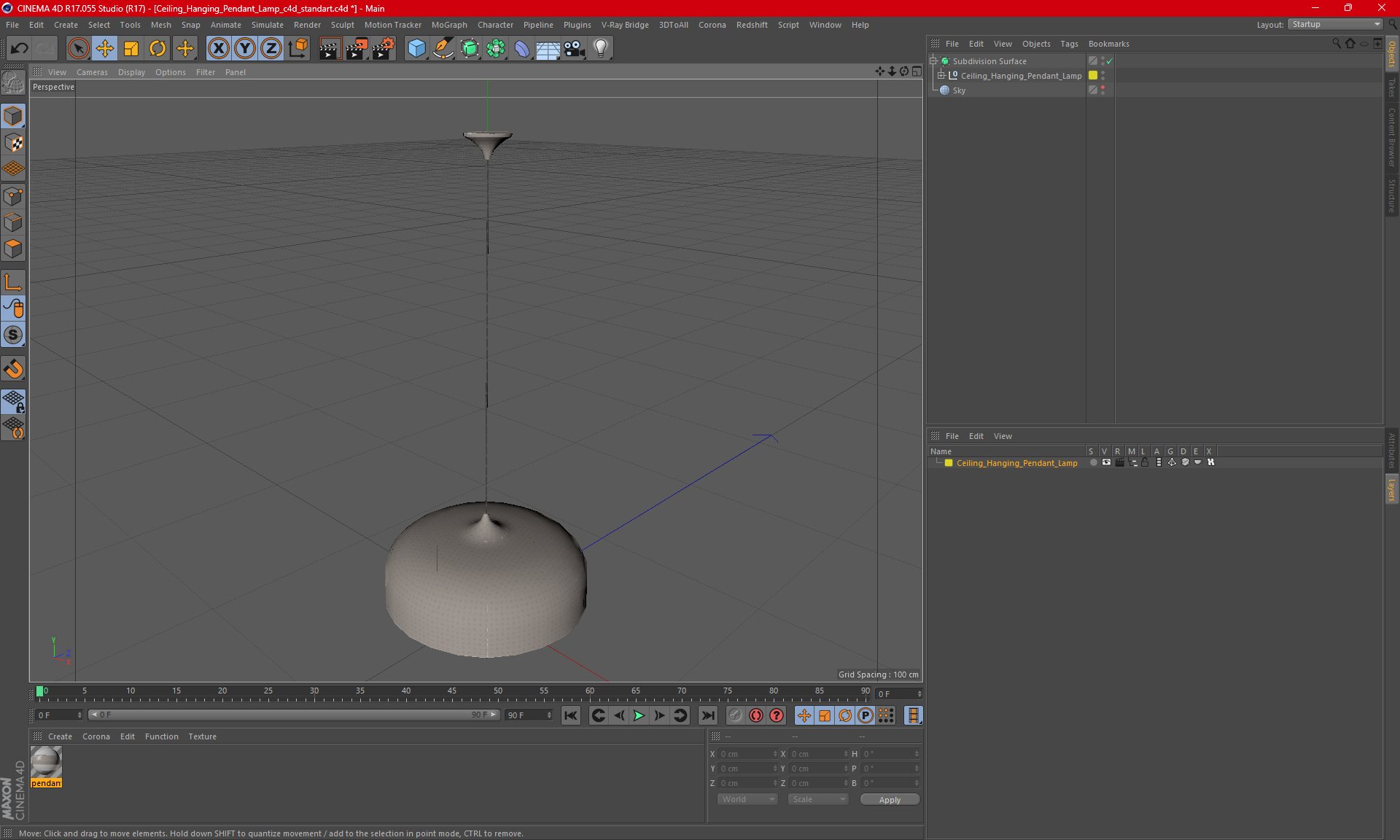Toggle Subdivision Surface enable checkmark

click(1109, 61)
